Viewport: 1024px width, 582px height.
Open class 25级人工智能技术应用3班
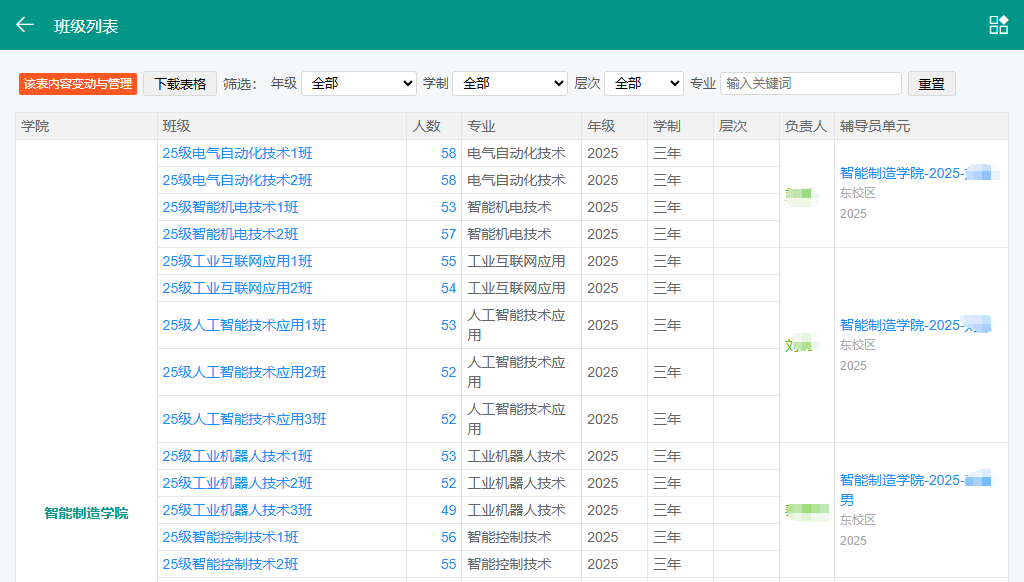pos(244,419)
